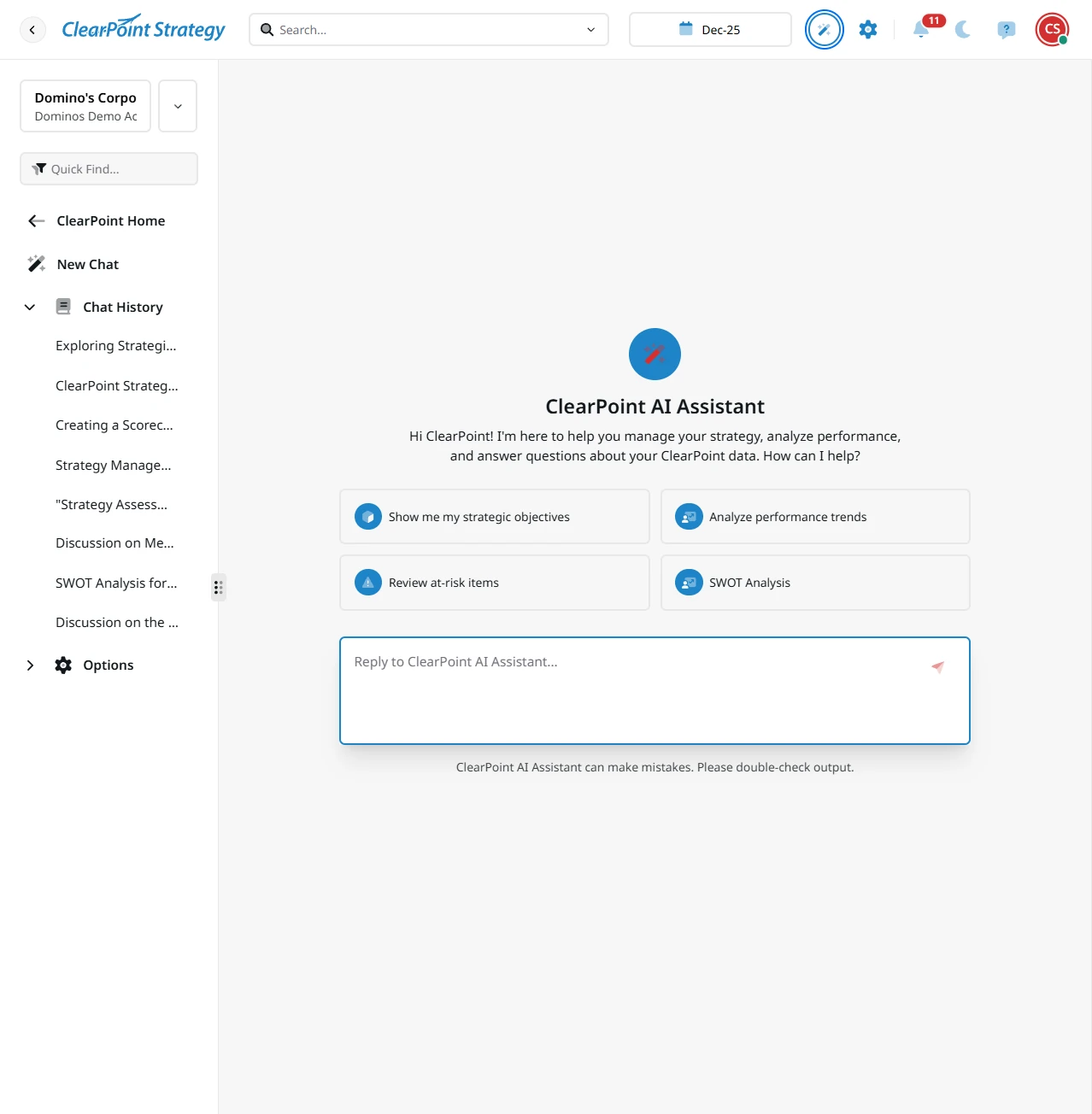Click the ClearPoint AI Assistant round logo
The height and width of the screenshot is (1114, 1092).
655,354
